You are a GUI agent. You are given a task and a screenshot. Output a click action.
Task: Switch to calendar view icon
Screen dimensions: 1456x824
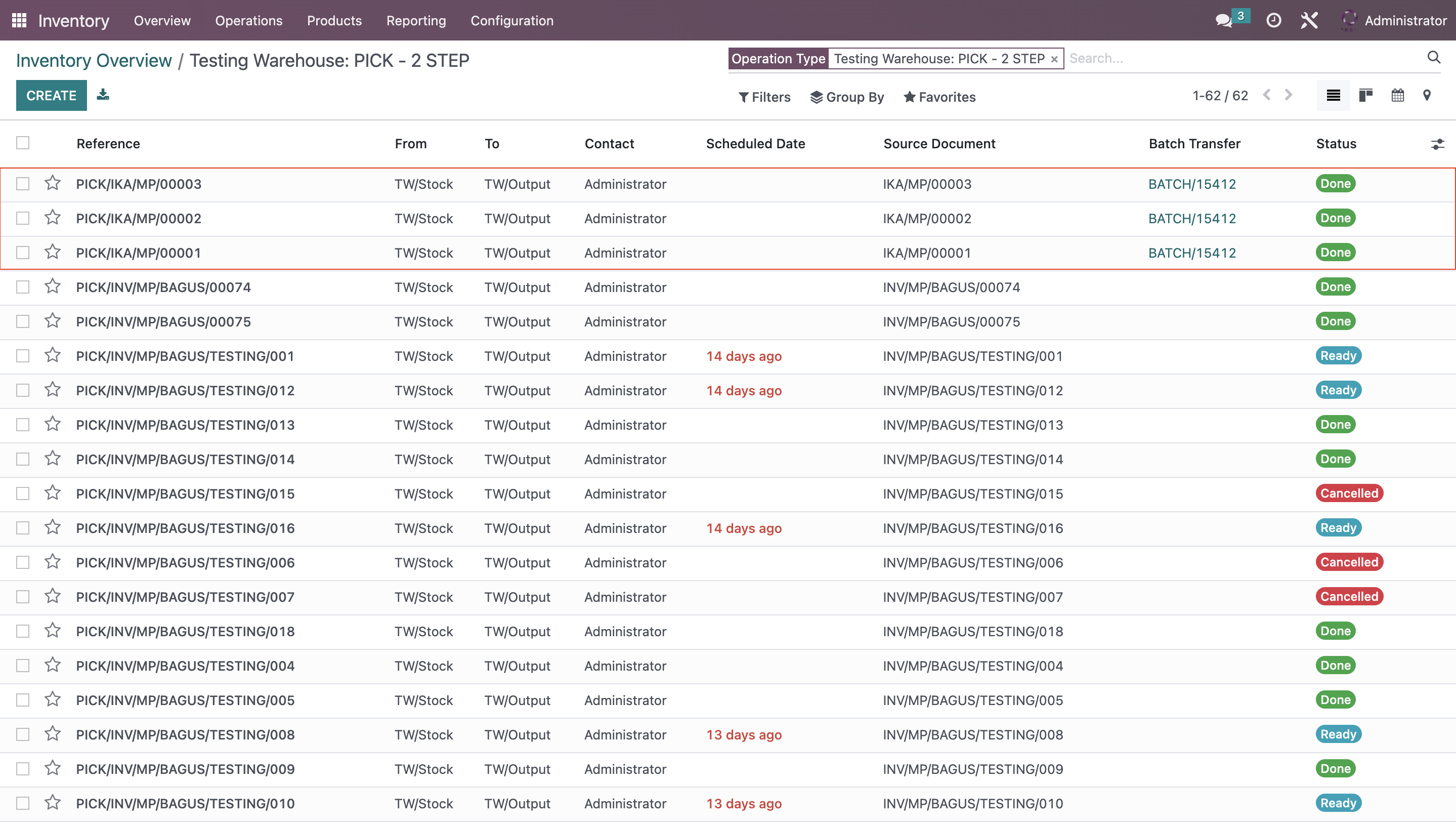point(1397,96)
